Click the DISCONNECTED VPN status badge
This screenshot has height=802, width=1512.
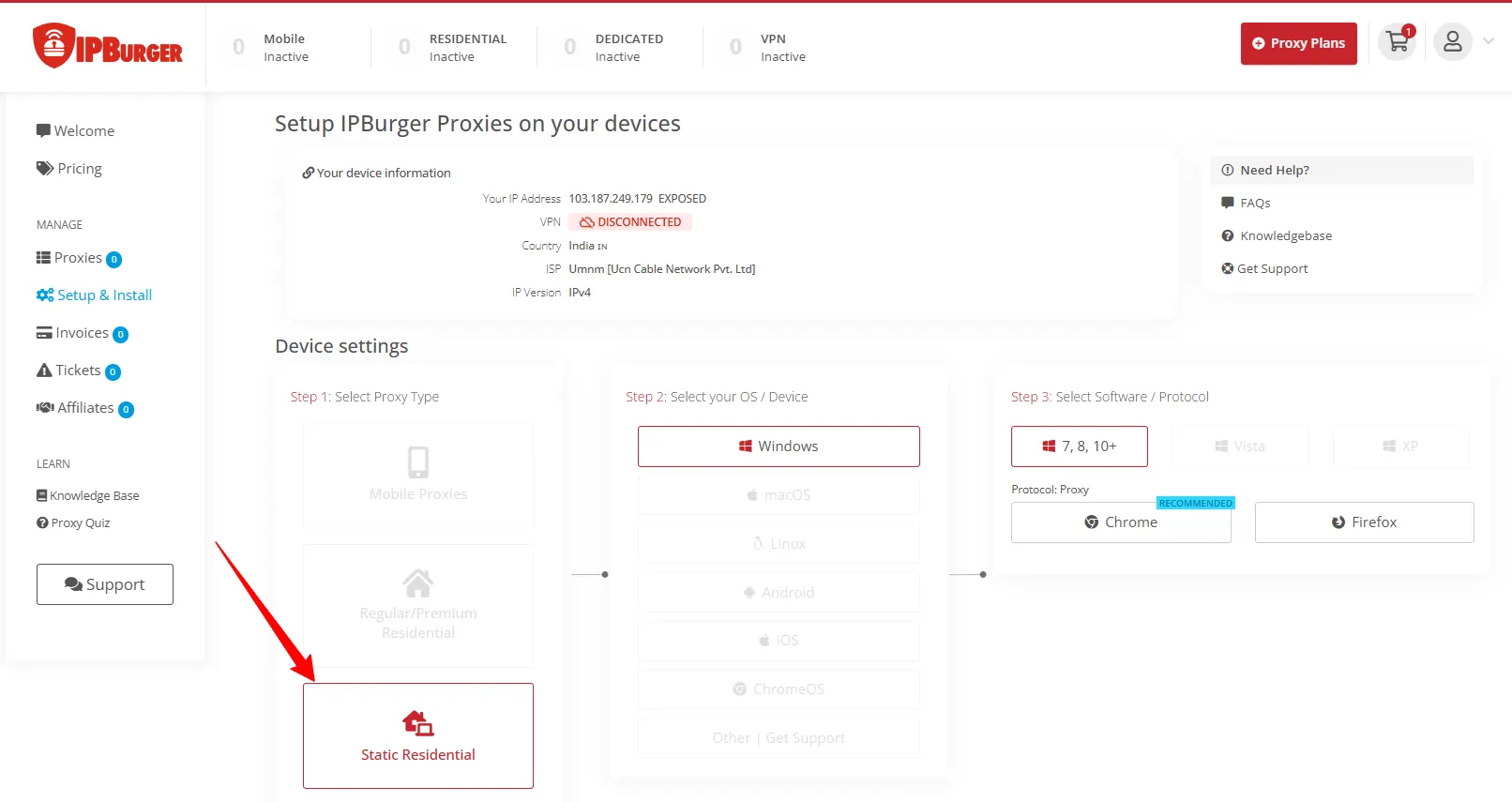tap(630, 222)
